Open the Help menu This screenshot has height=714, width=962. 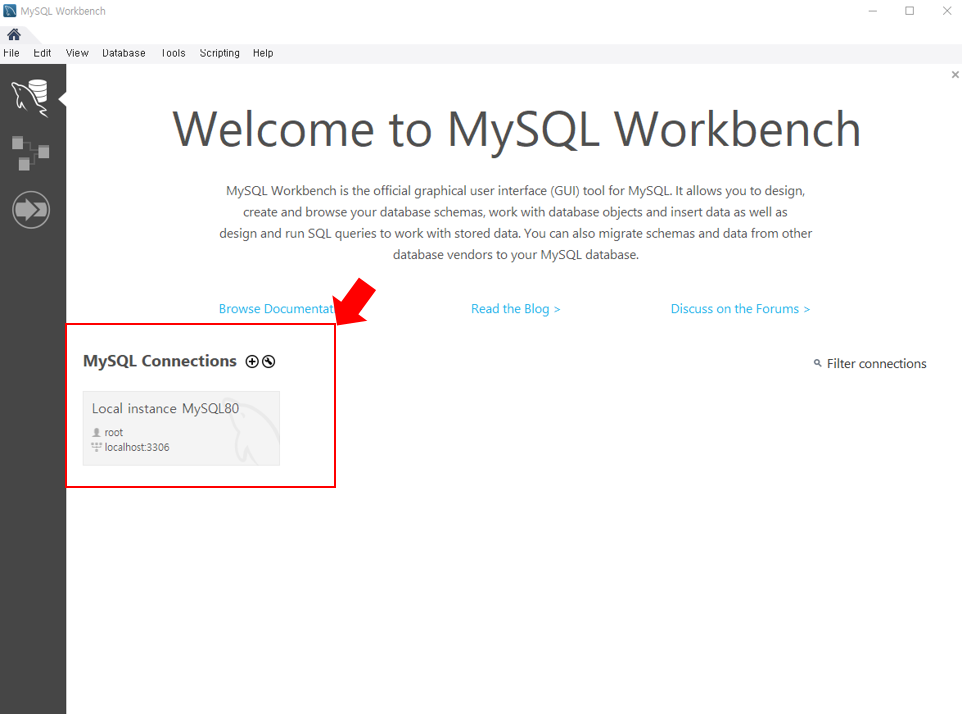(263, 53)
